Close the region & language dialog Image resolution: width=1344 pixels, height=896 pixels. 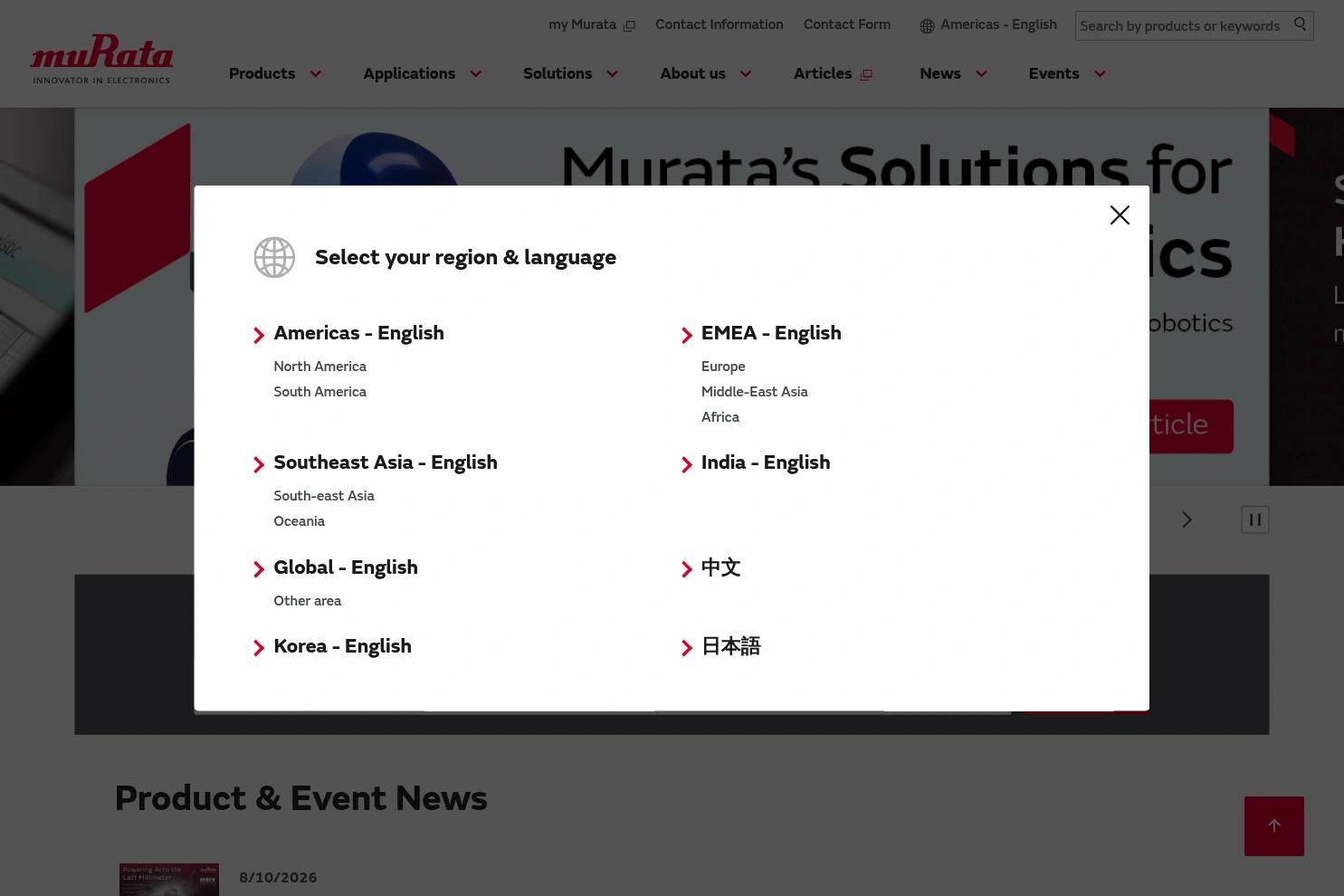1120,214
